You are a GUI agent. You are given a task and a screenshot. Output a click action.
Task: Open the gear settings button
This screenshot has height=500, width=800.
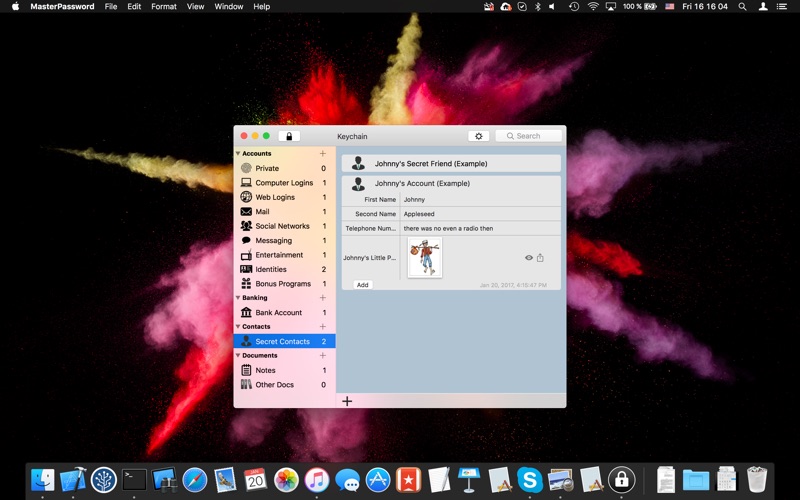pos(479,136)
